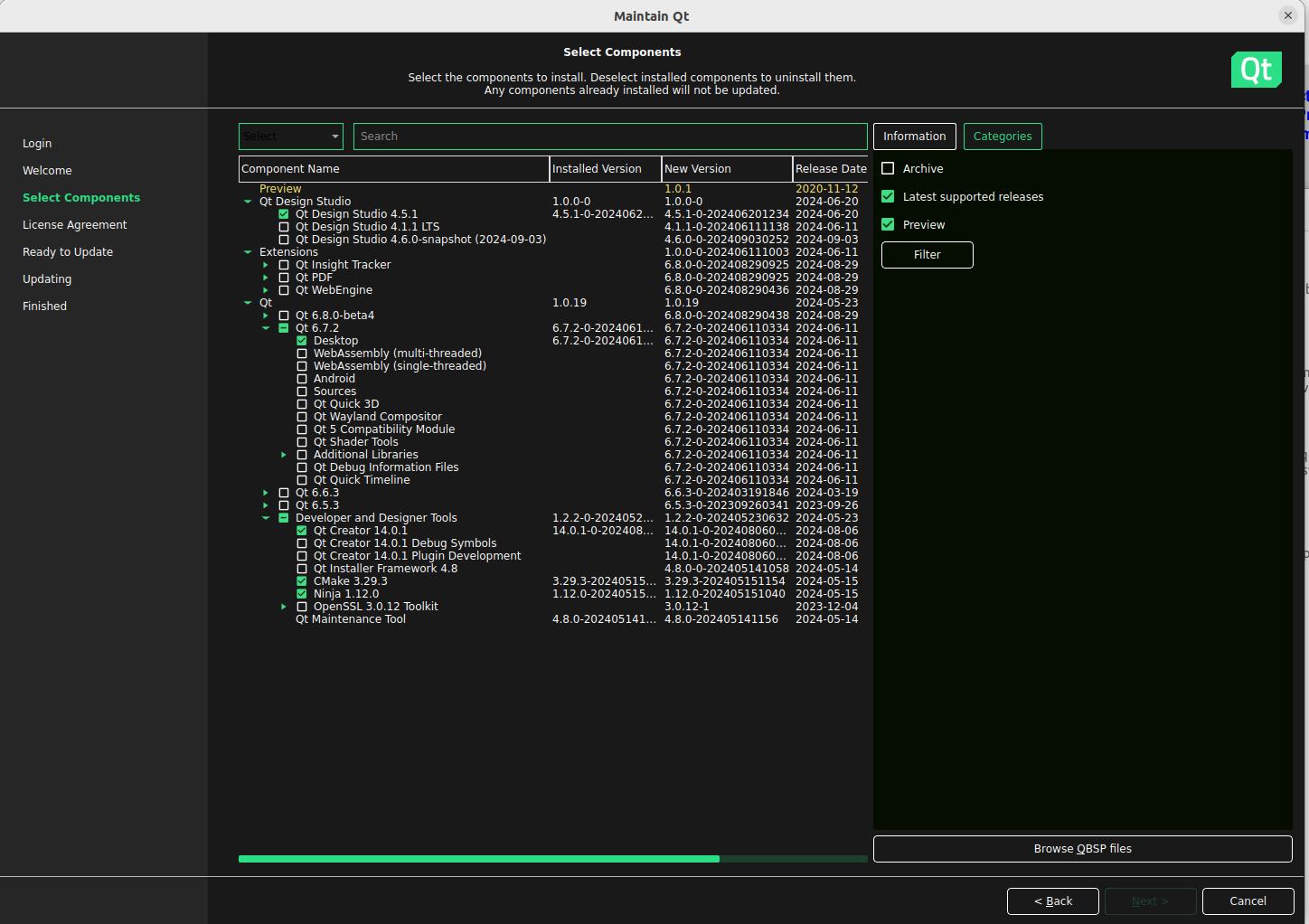Image resolution: width=1309 pixels, height=924 pixels.
Task: Go to the Welcome step
Action: click(x=47, y=170)
